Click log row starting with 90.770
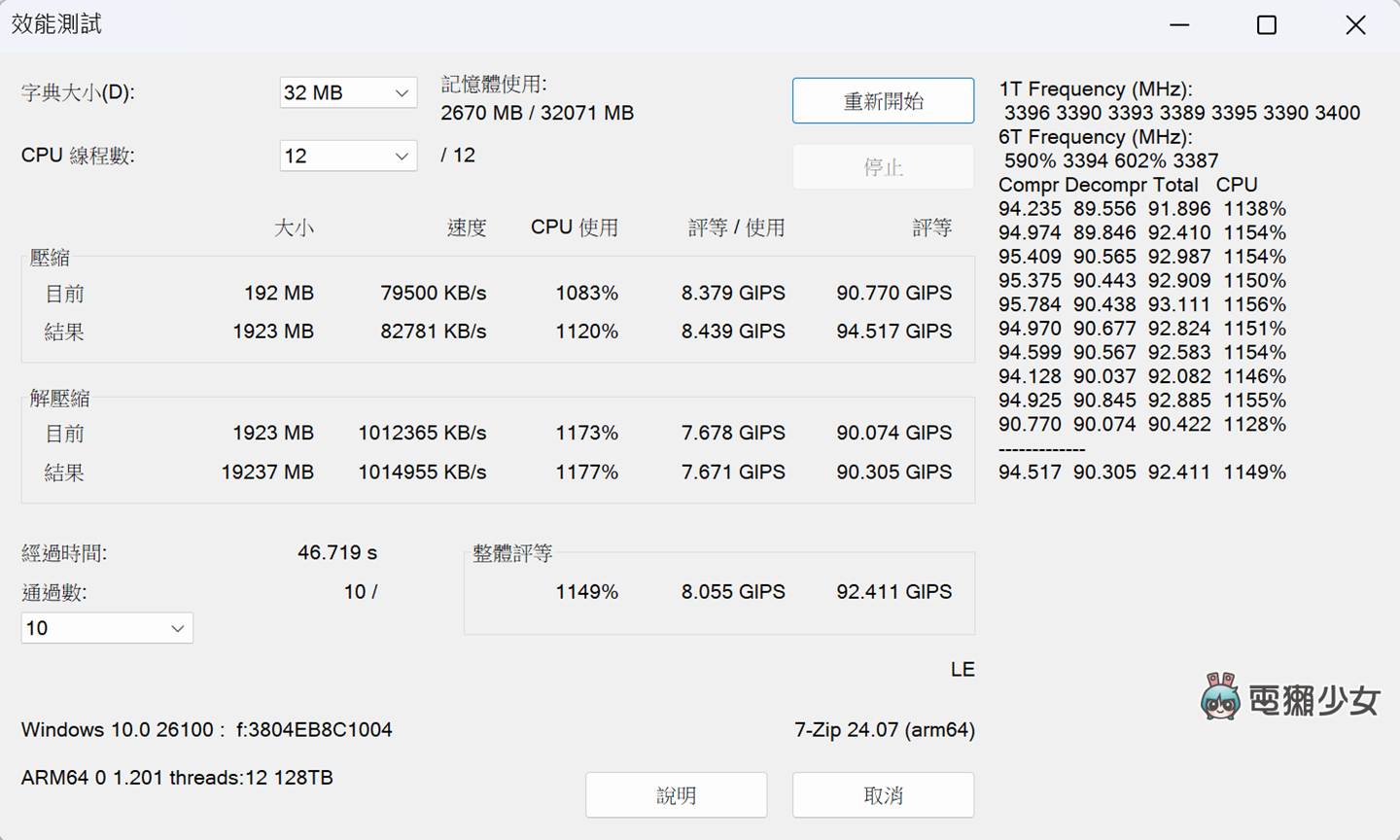The height and width of the screenshot is (840, 1400). [x=1142, y=424]
